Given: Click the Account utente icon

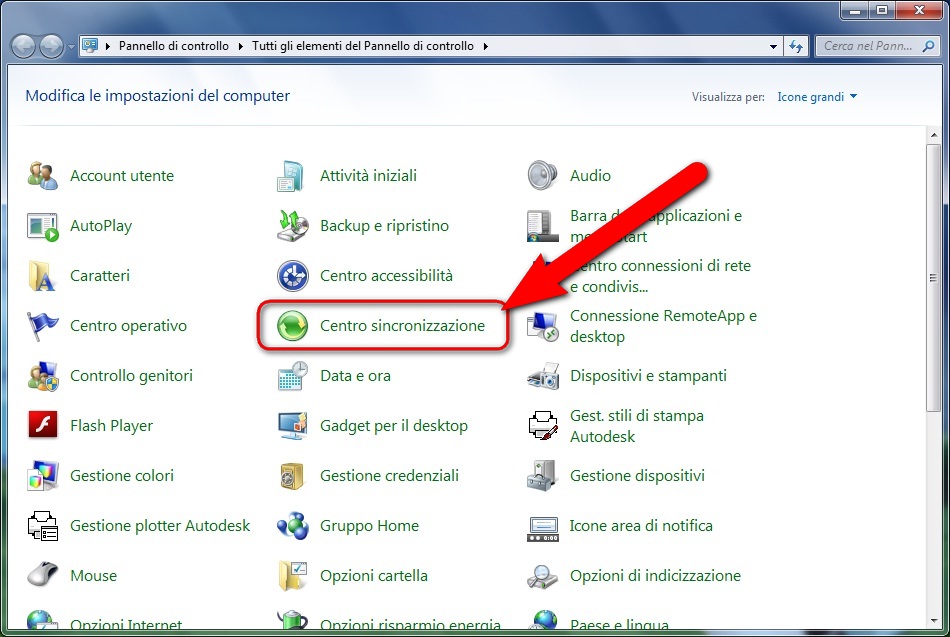Looking at the screenshot, I should [43, 176].
